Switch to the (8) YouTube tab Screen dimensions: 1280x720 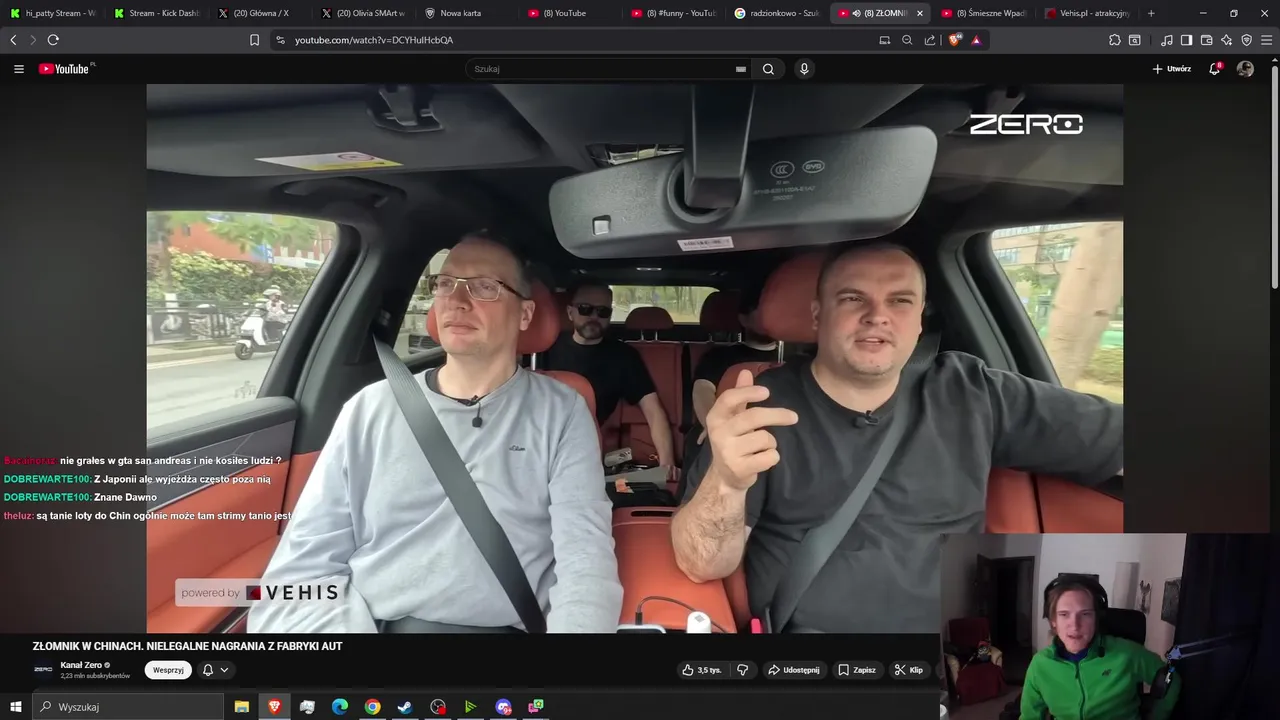coord(572,13)
